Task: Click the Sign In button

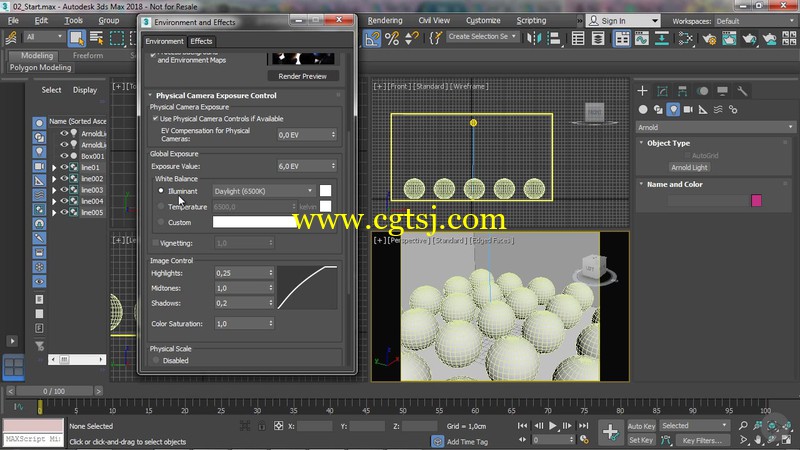Action: pyautogui.click(x=623, y=21)
